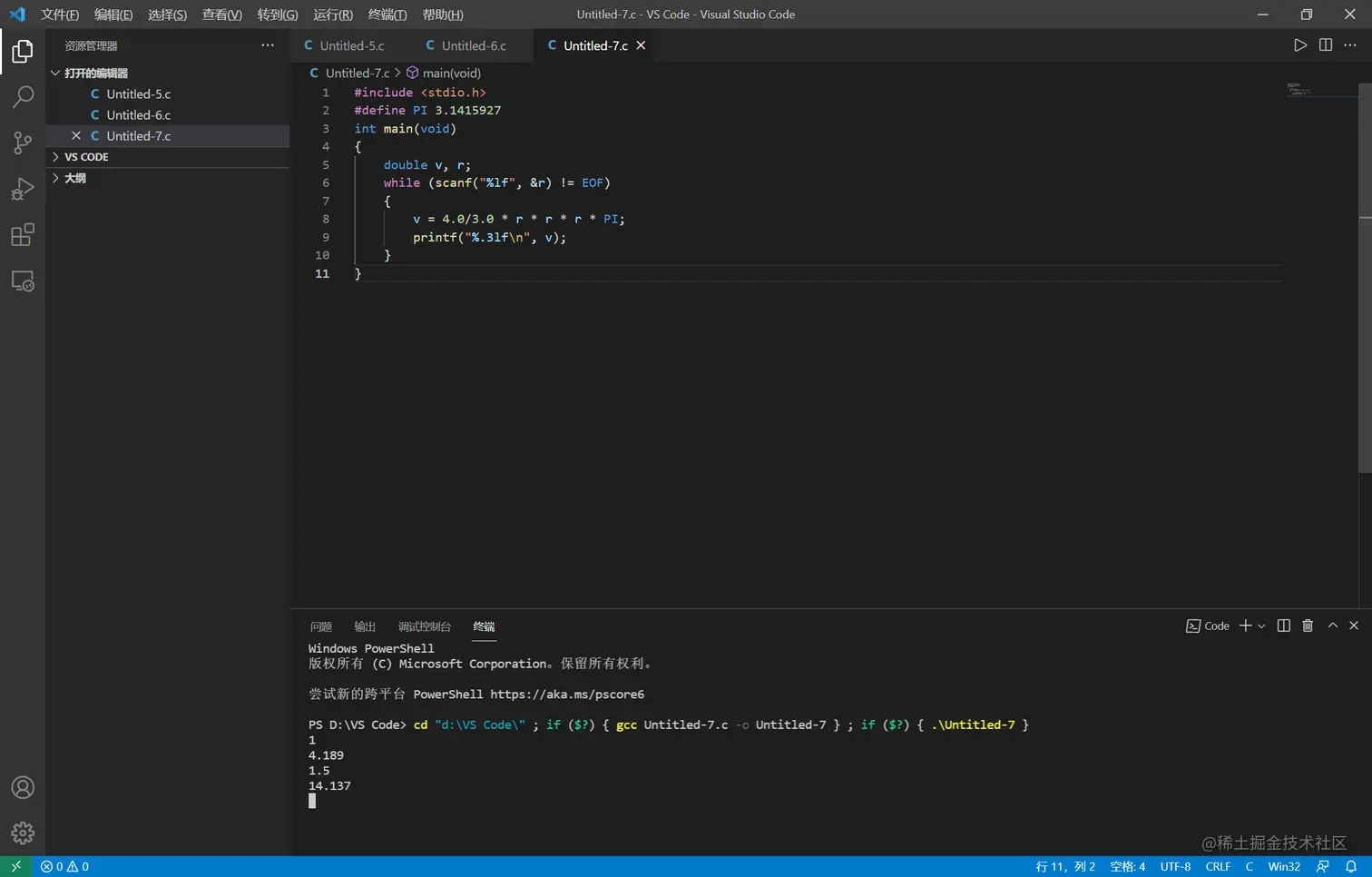The image size is (1372, 877).
Task: Open the Search view in activity bar
Action: (x=23, y=97)
